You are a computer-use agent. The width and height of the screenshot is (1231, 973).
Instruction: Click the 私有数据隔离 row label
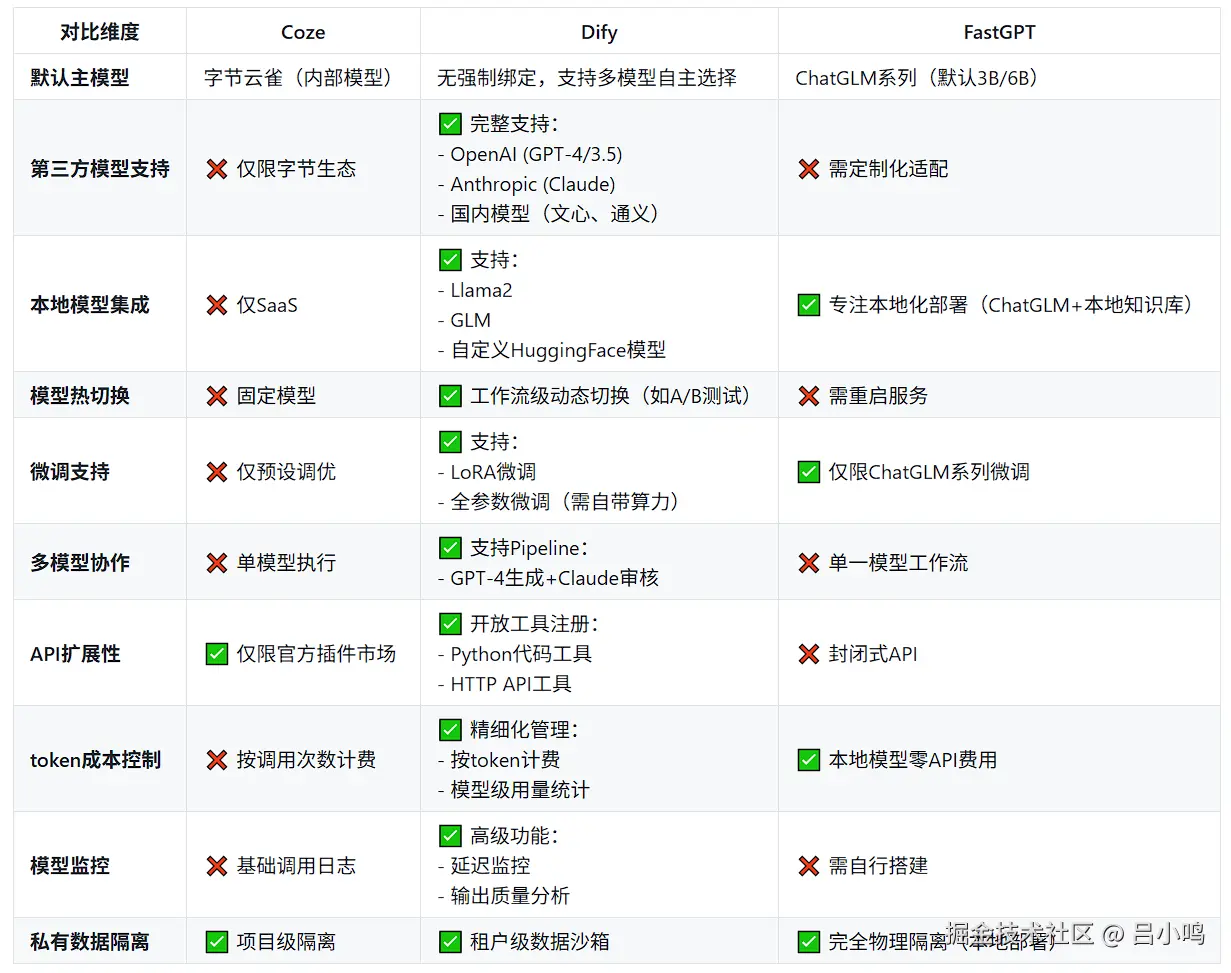[90, 942]
